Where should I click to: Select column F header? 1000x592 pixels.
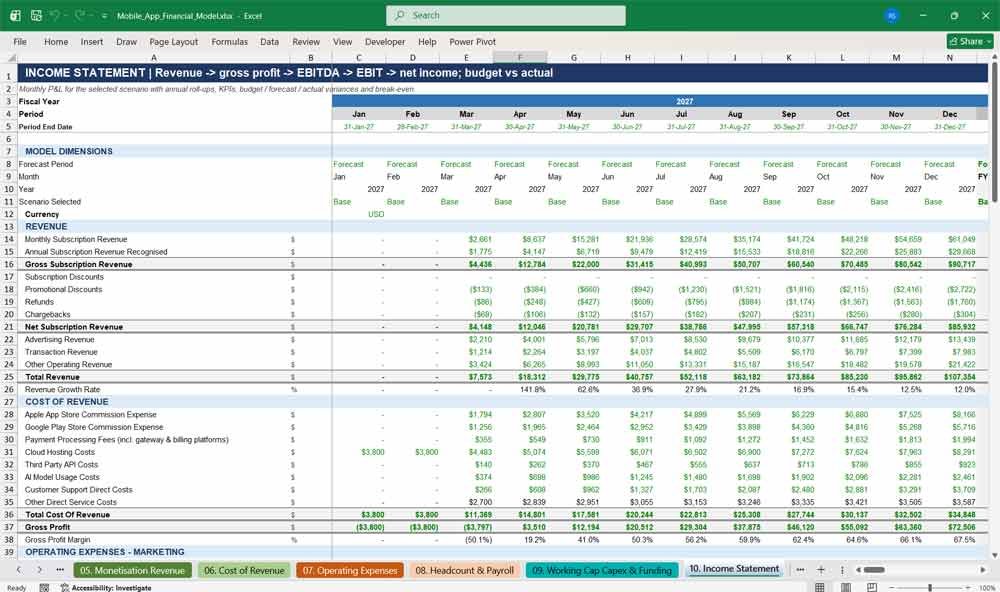520,57
